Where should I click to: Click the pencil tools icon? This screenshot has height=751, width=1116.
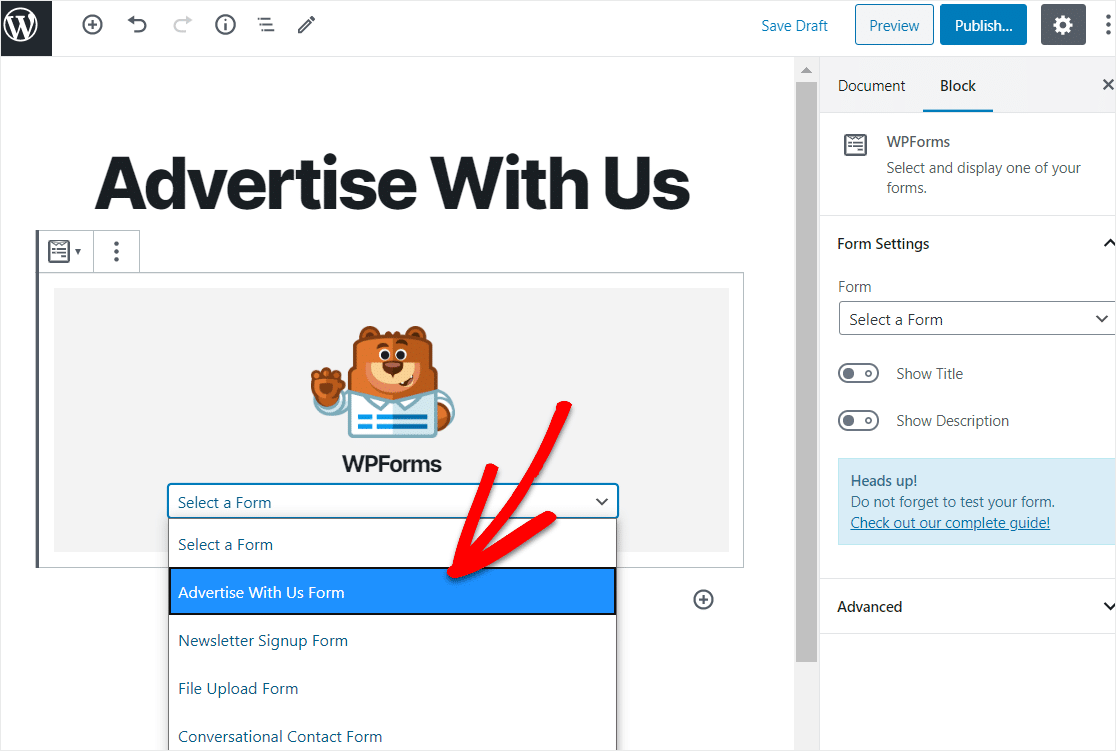pos(307,26)
